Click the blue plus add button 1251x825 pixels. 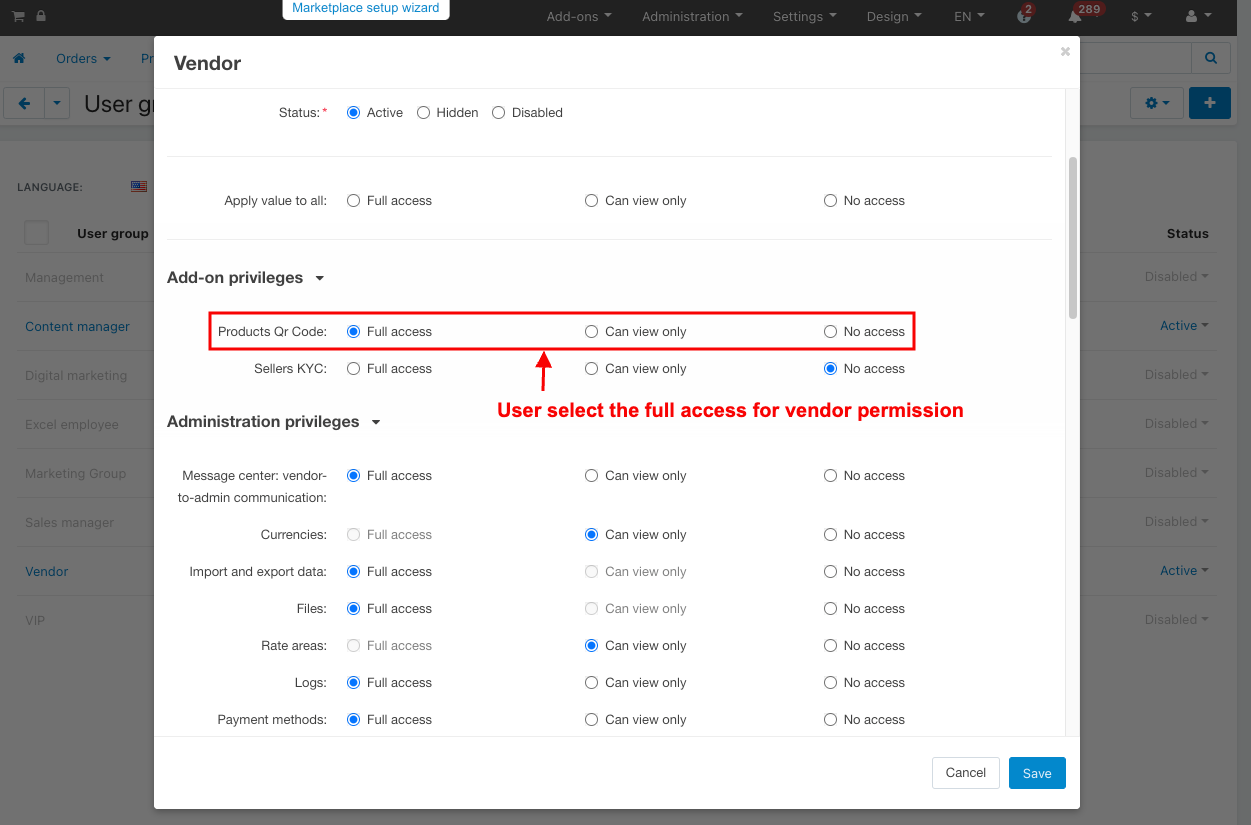point(1209,103)
